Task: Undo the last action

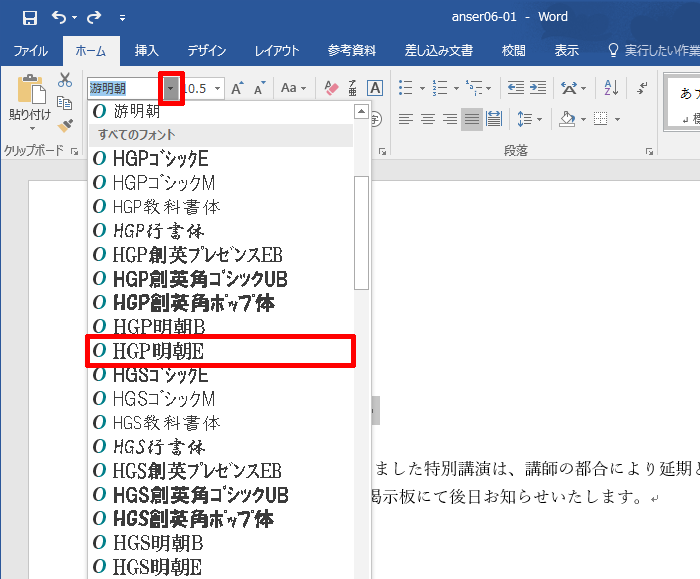Action: click(58, 17)
